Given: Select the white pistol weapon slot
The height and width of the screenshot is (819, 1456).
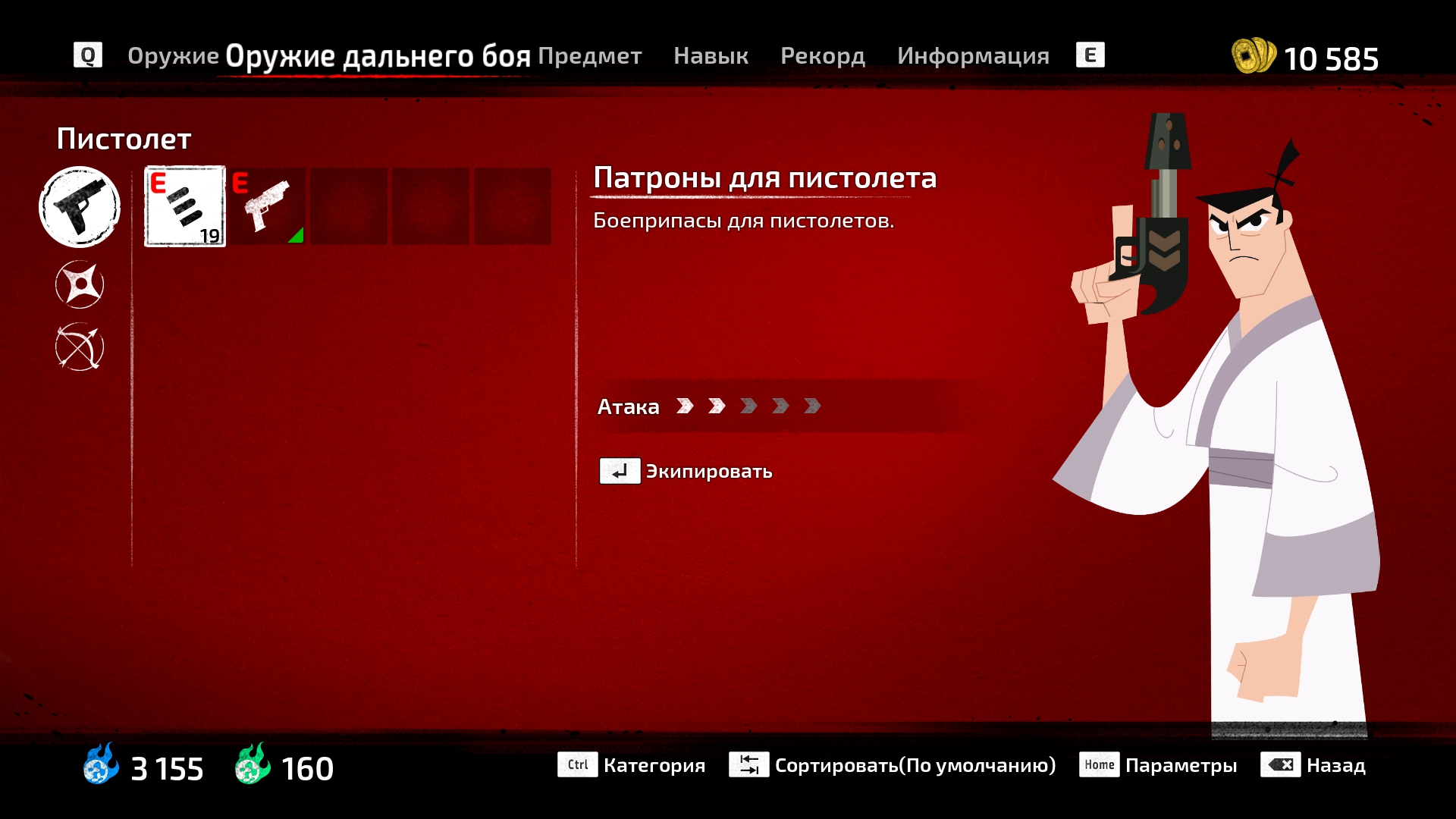Looking at the screenshot, I should (268, 206).
